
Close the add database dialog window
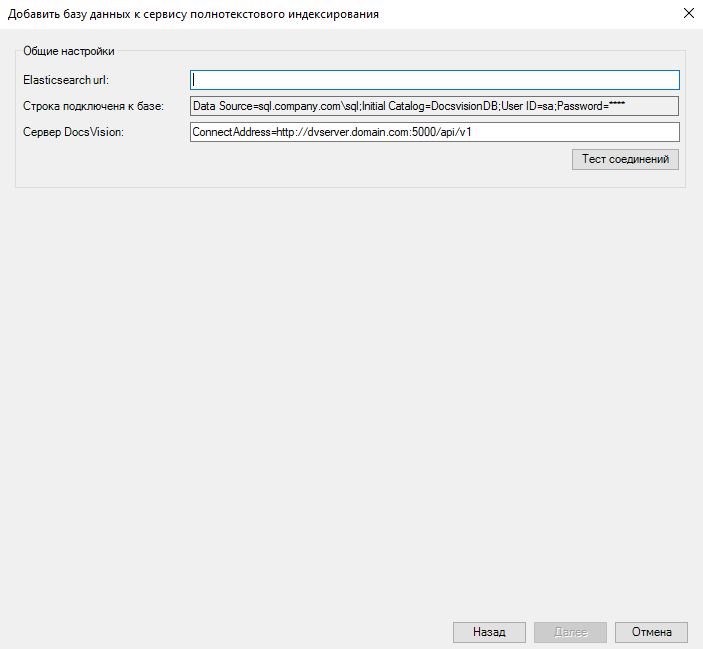tap(688, 14)
